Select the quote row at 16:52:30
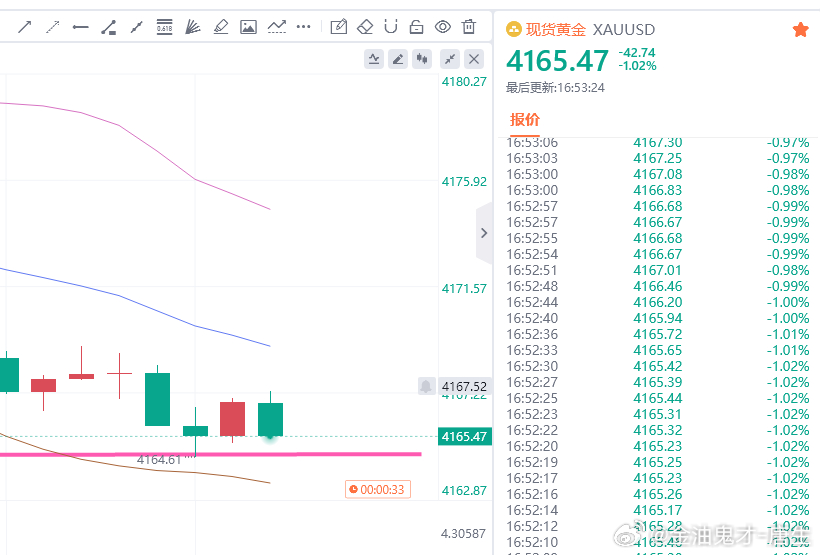 pyautogui.click(x=658, y=366)
